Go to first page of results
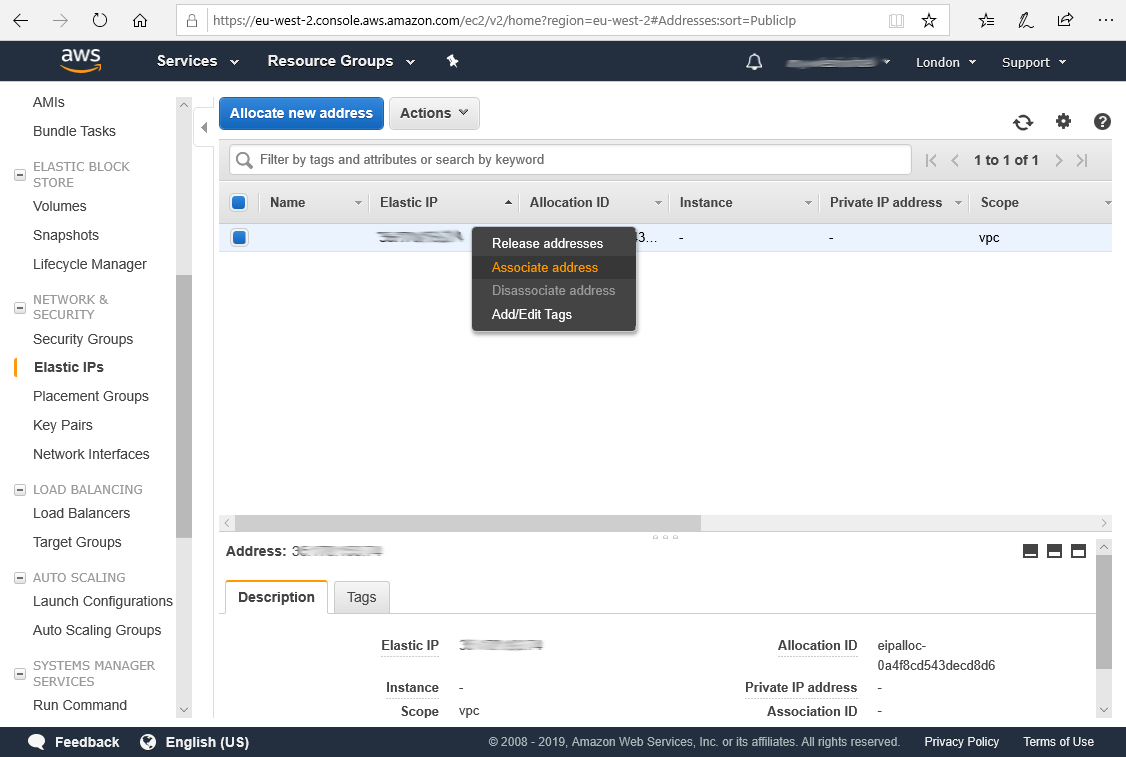Screen dimensions: 1126x757 [931, 160]
